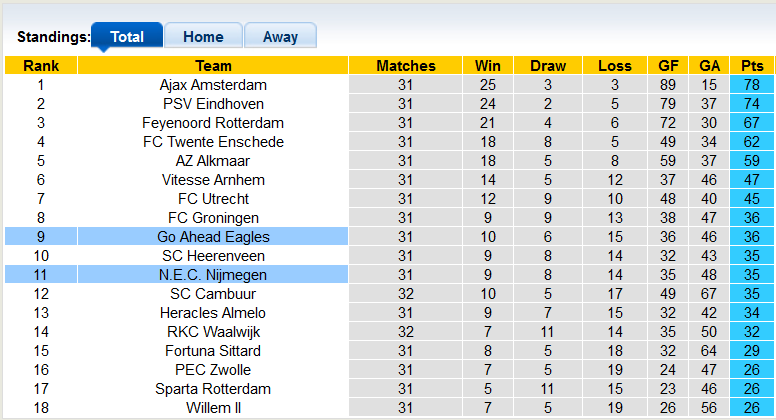Viewport: 776px width, 420px height.
Task: Open the Home standings tab
Action: point(203,37)
